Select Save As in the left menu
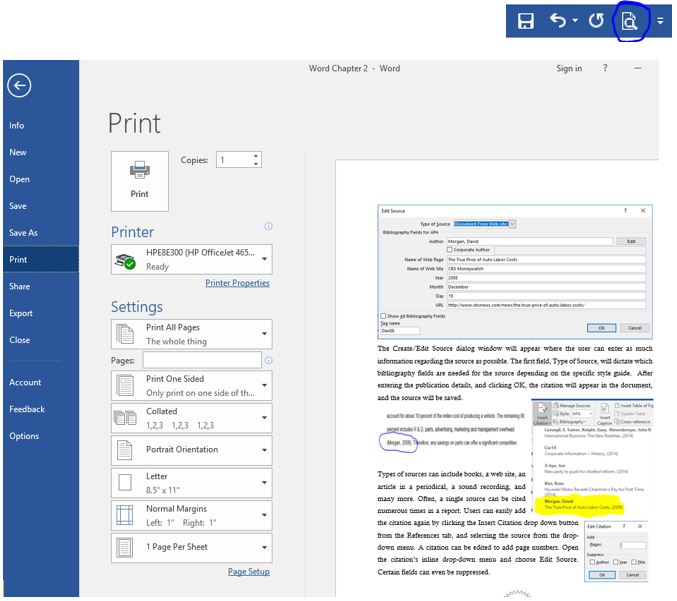 pyautogui.click(x=23, y=233)
